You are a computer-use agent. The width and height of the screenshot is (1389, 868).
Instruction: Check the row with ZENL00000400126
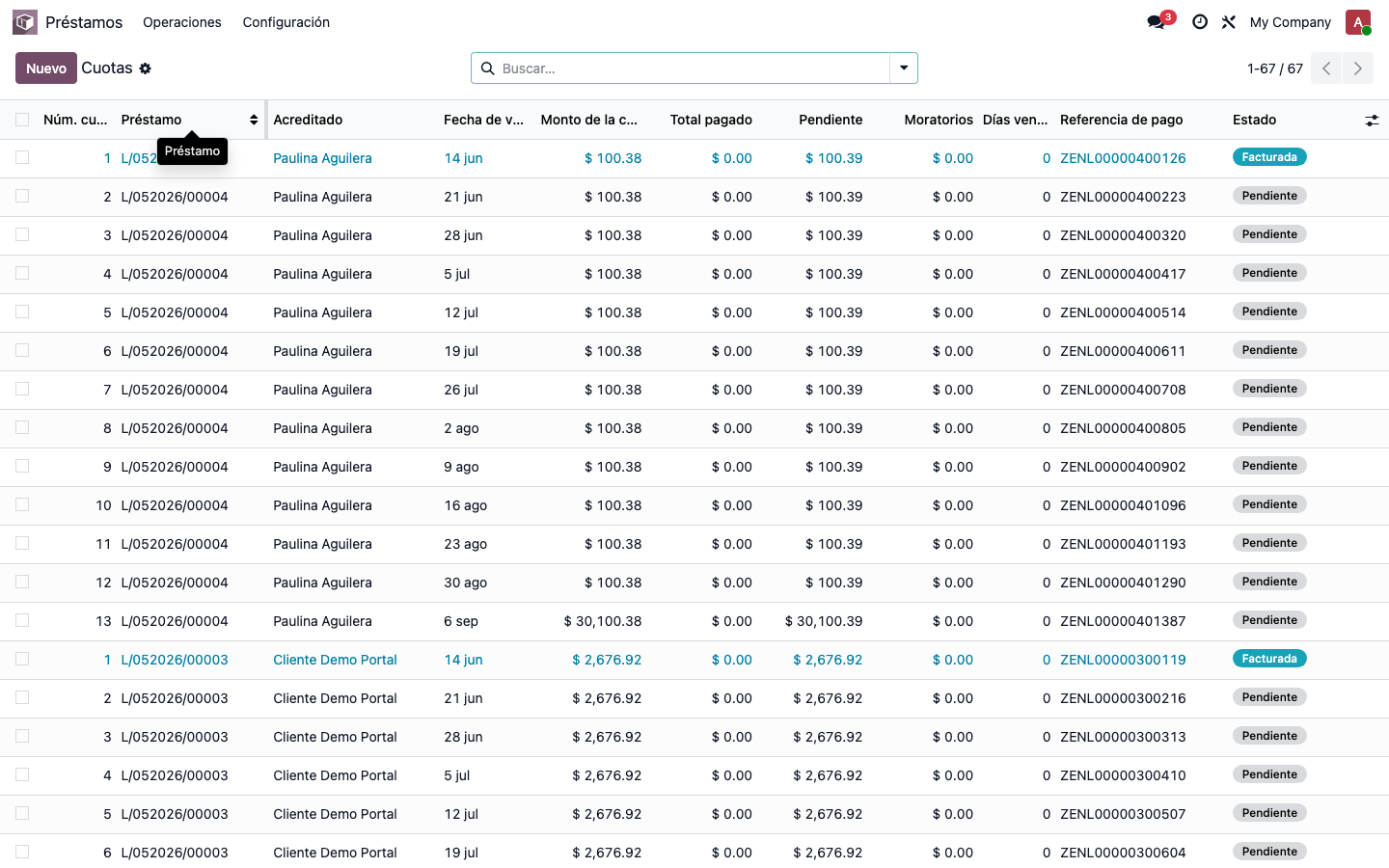tap(22, 157)
